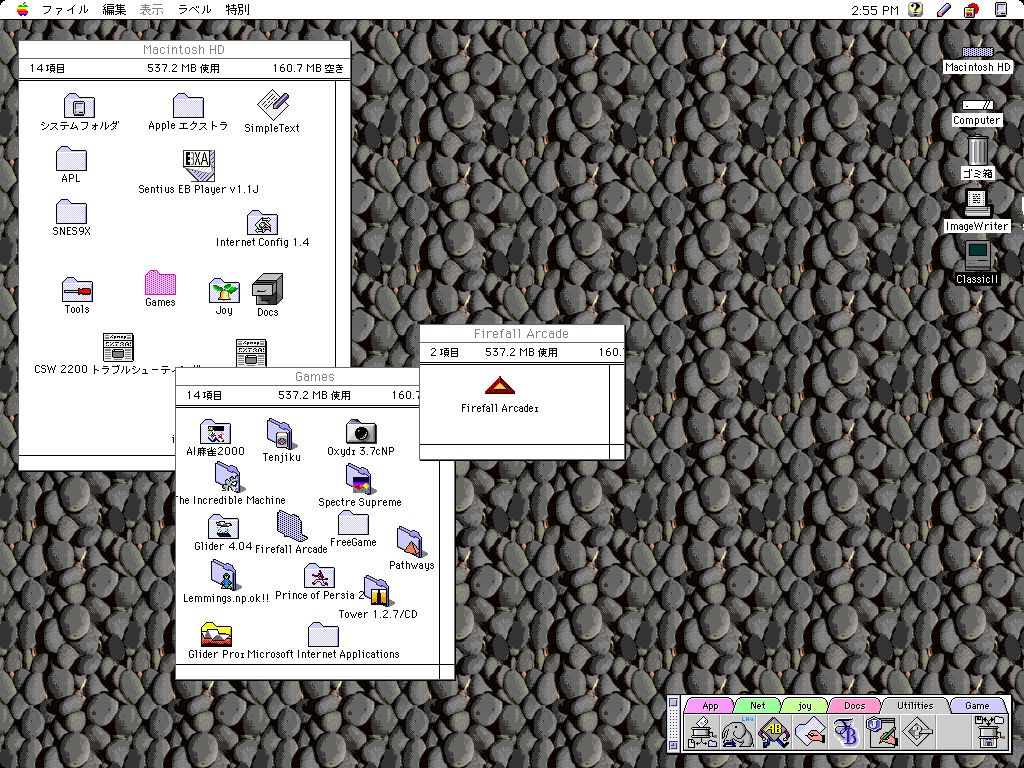Select the CSW 2200 troubleshooting document
The image size is (1024, 768).
coord(118,347)
